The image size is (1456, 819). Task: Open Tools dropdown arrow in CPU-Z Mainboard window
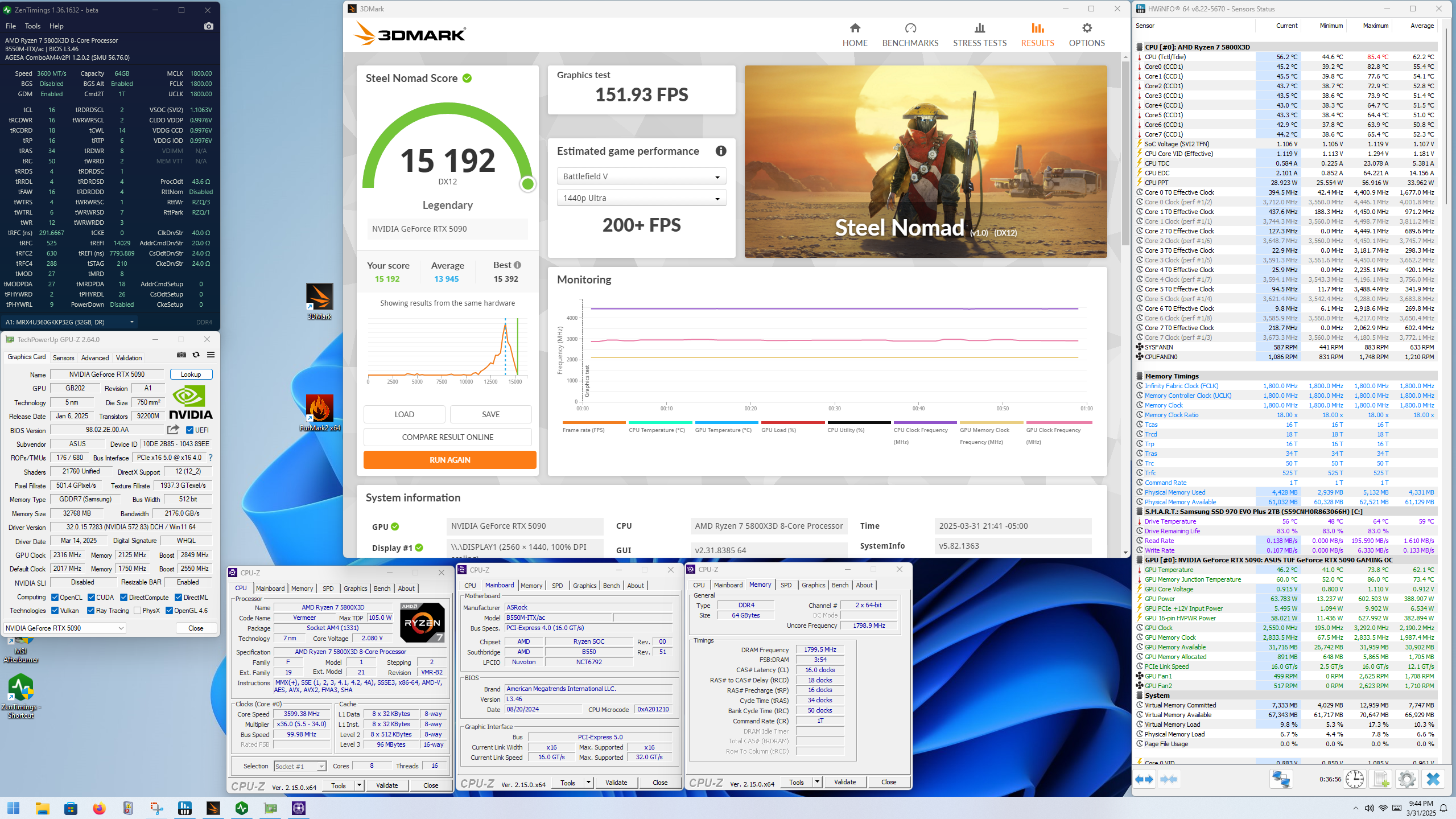click(x=588, y=783)
